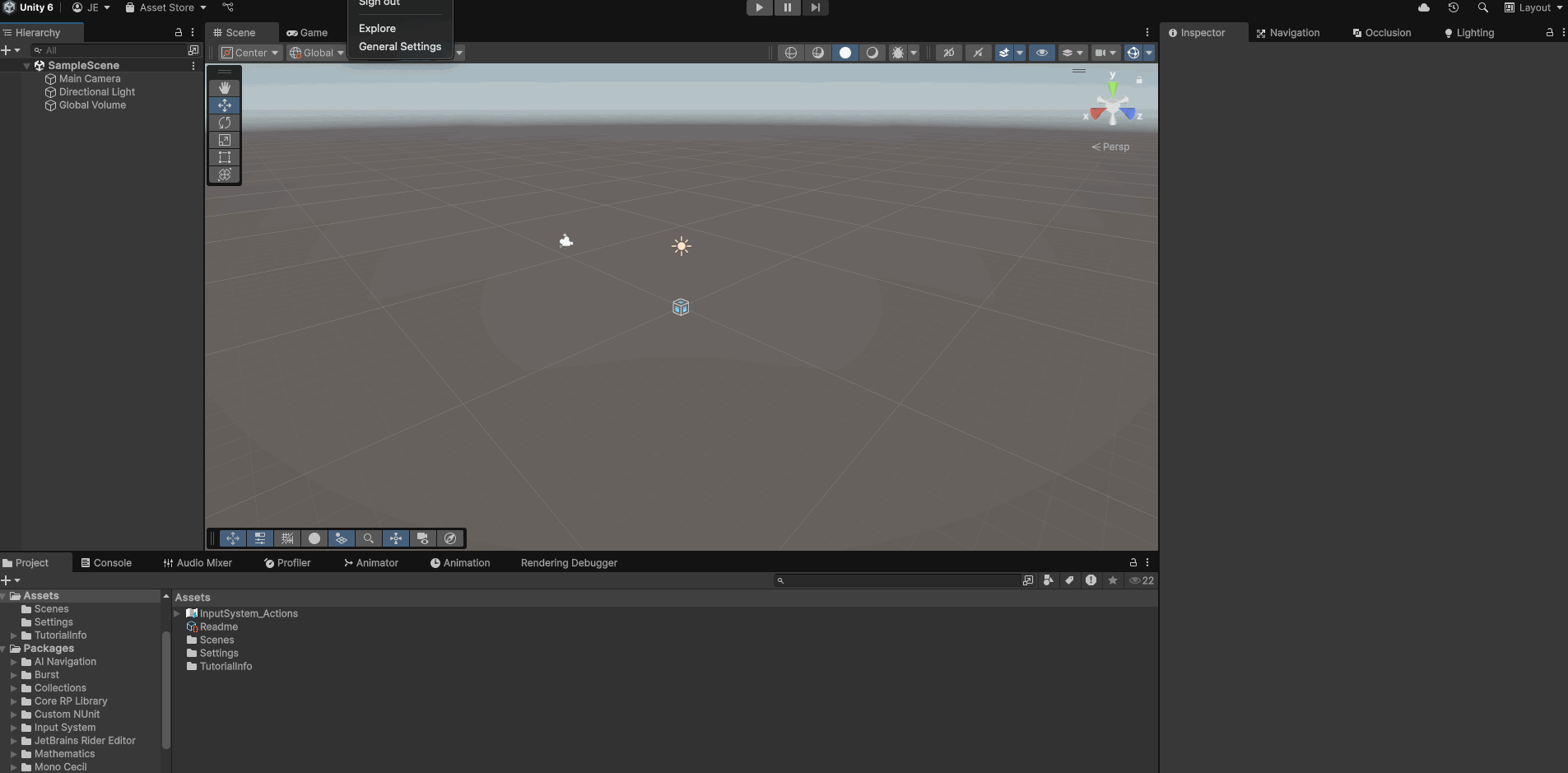Toggle scene effects (skybox, fog) button

pos(1004,53)
